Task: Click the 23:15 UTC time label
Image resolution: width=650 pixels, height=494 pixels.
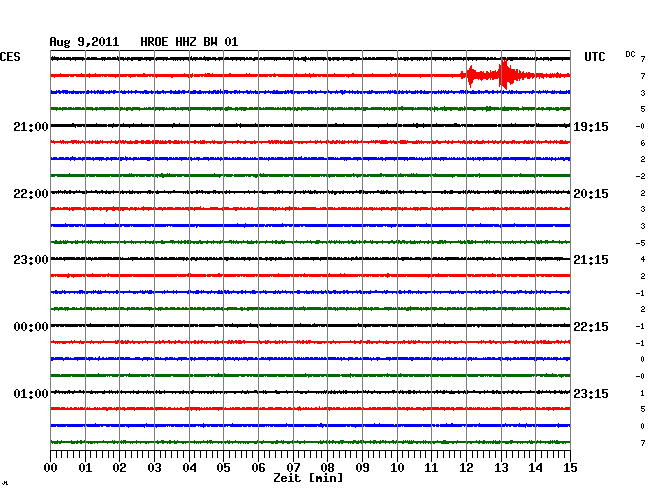Action: [x=591, y=393]
